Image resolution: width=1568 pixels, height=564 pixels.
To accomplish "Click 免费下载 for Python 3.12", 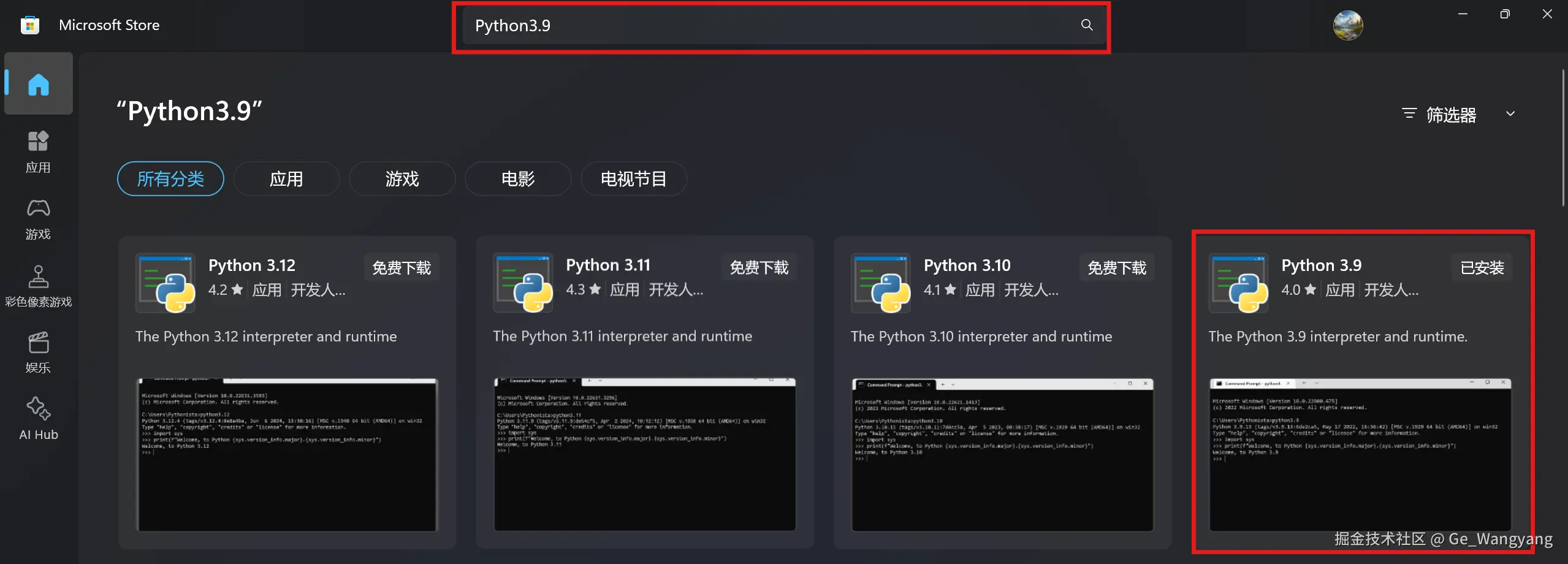I will pyautogui.click(x=402, y=267).
